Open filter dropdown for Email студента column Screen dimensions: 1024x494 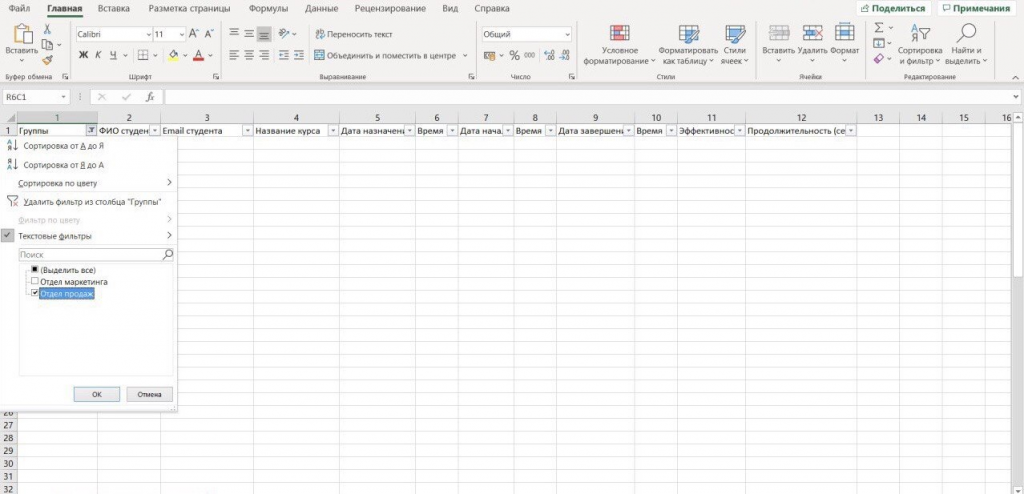tap(248, 131)
